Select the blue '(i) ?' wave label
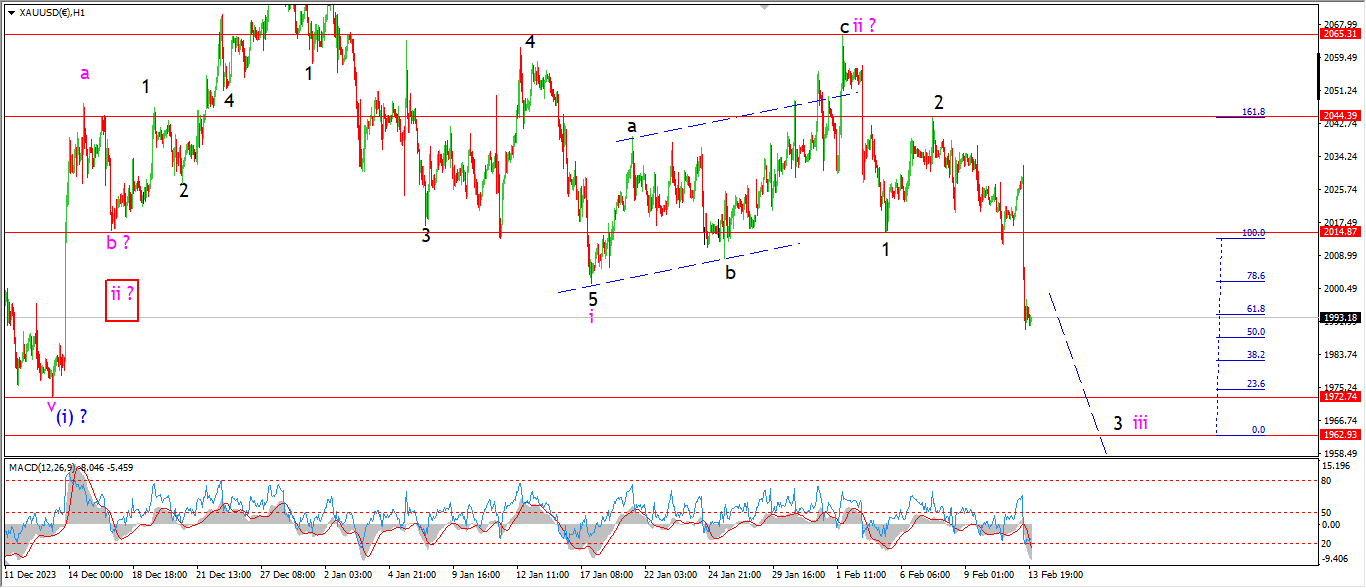This screenshot has width=1366, height=588. click(70, 417)
